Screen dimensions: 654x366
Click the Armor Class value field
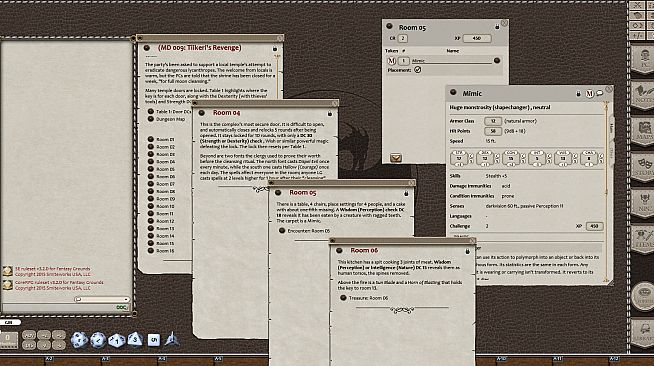point(493,121)
